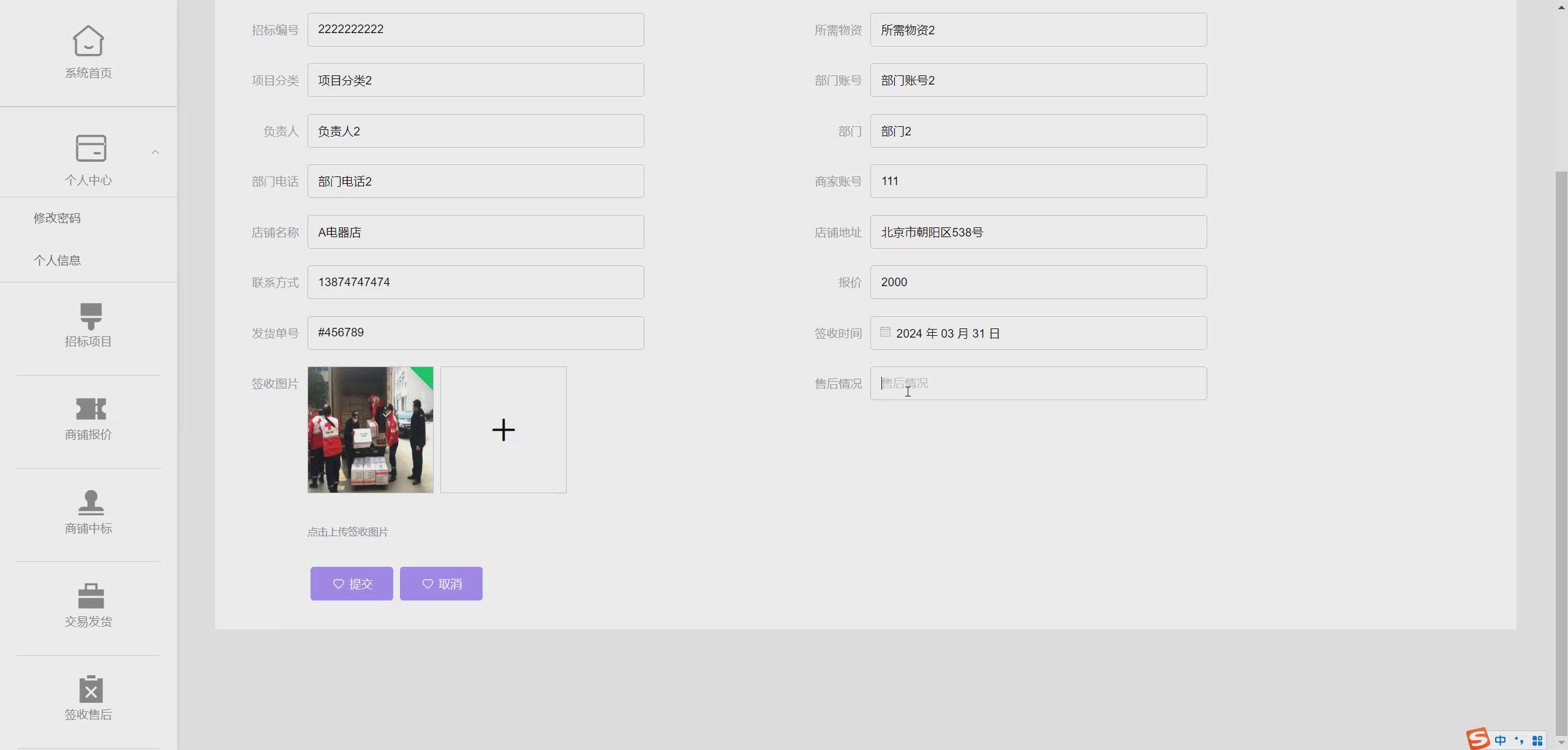Open the 修改密码 menu item
1568x750 pixels.
[x=57, y=218]
